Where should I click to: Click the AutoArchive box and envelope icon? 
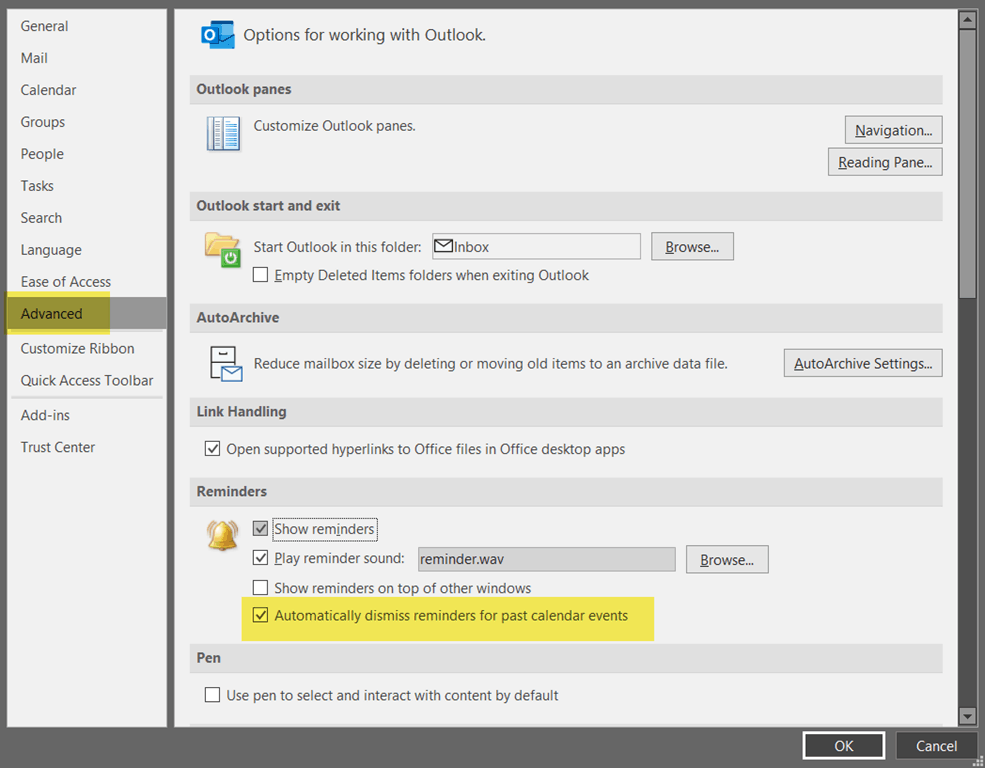(x=225, y=364)
